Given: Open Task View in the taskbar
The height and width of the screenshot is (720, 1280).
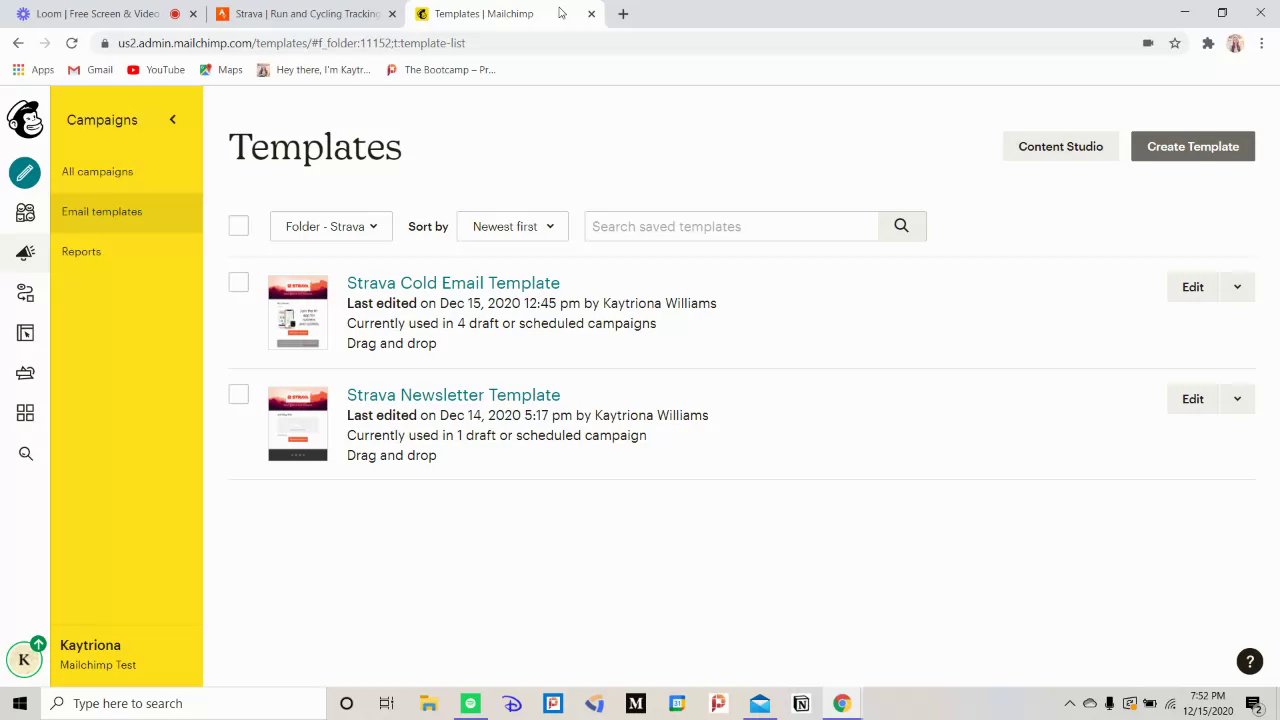Looking at the screenshot, I should (x=387, y=703).
